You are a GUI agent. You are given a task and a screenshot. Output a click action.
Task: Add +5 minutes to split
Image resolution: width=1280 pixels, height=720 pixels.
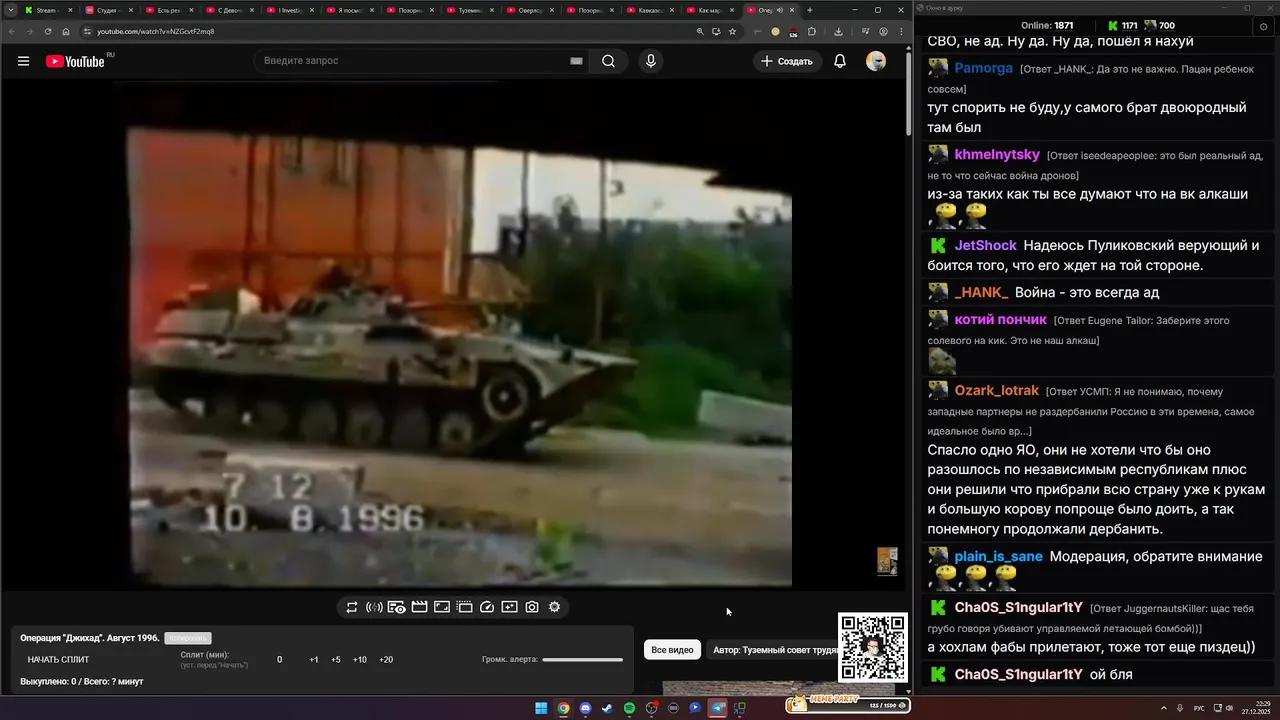click(336, 660)
